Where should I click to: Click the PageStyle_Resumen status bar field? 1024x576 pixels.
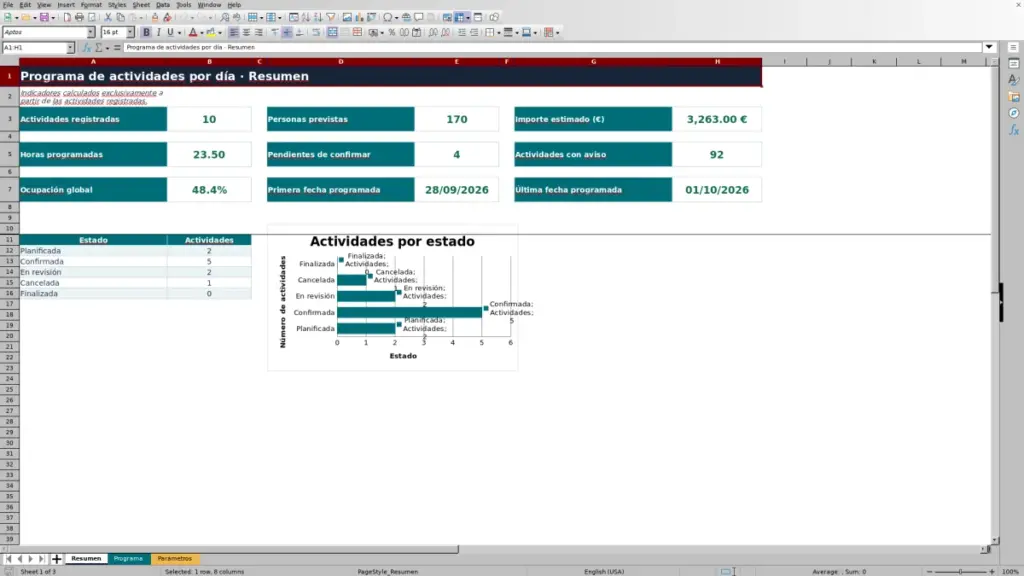pyautogui.click(x=387, y=572)
